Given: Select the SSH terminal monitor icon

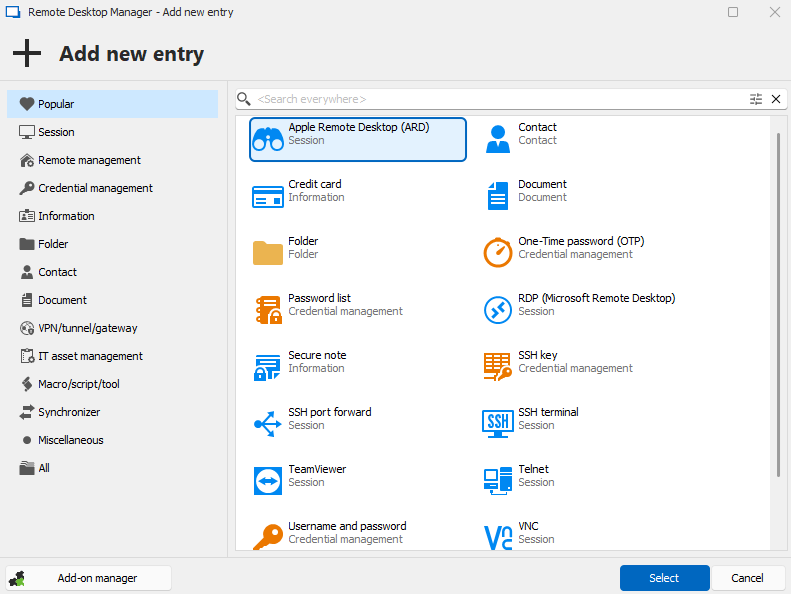Looking at the screenshot, I should coord(498,423).
